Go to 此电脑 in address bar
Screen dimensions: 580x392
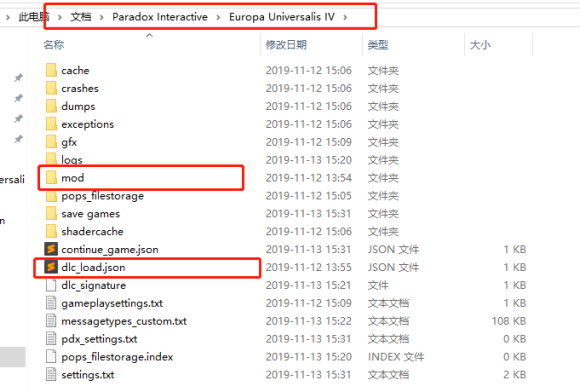[x=34, y=17]
